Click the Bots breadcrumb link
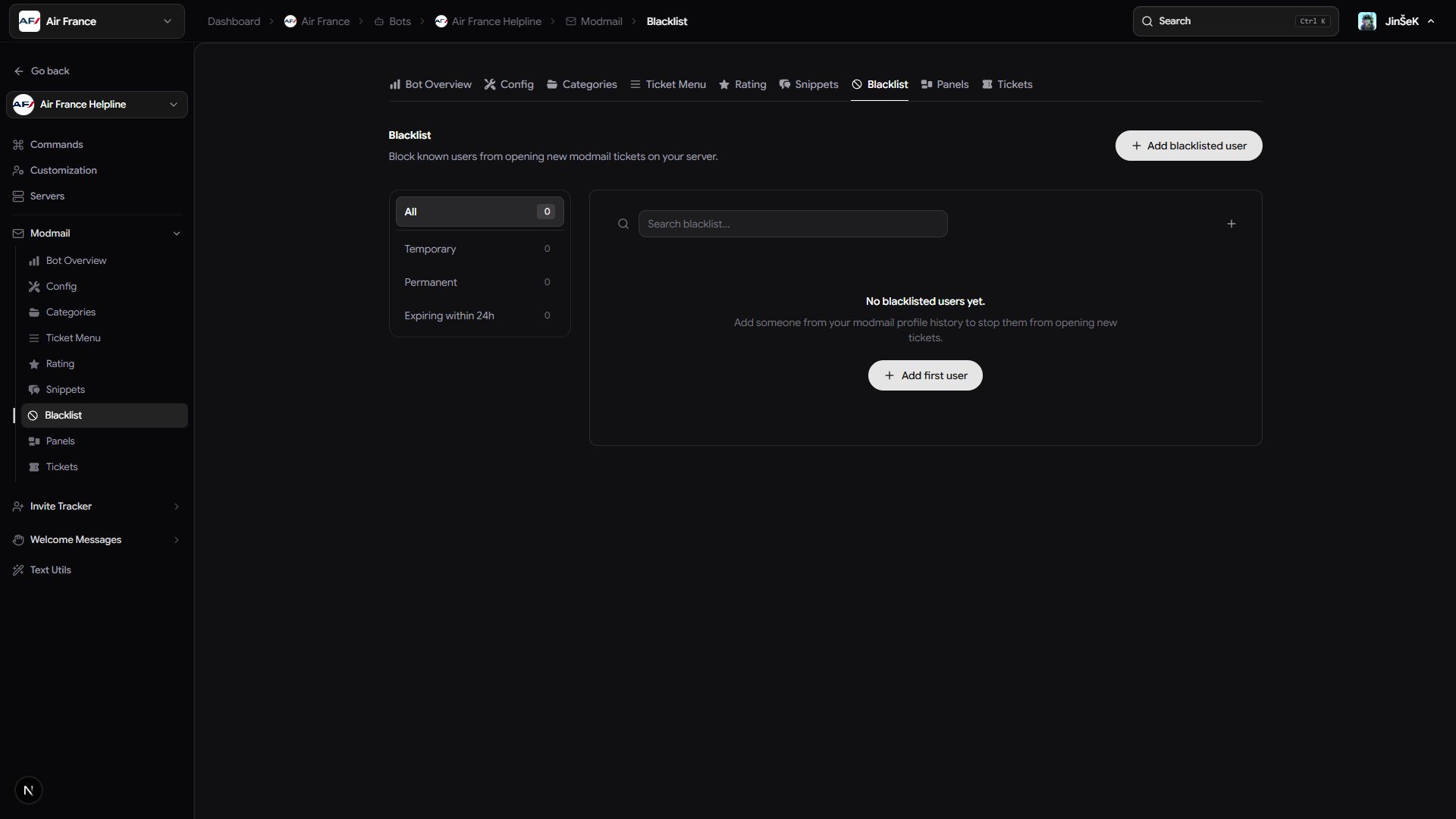The height and width of the screenshot is (819, 1456). pyautogui.click(x=392, y=21)
